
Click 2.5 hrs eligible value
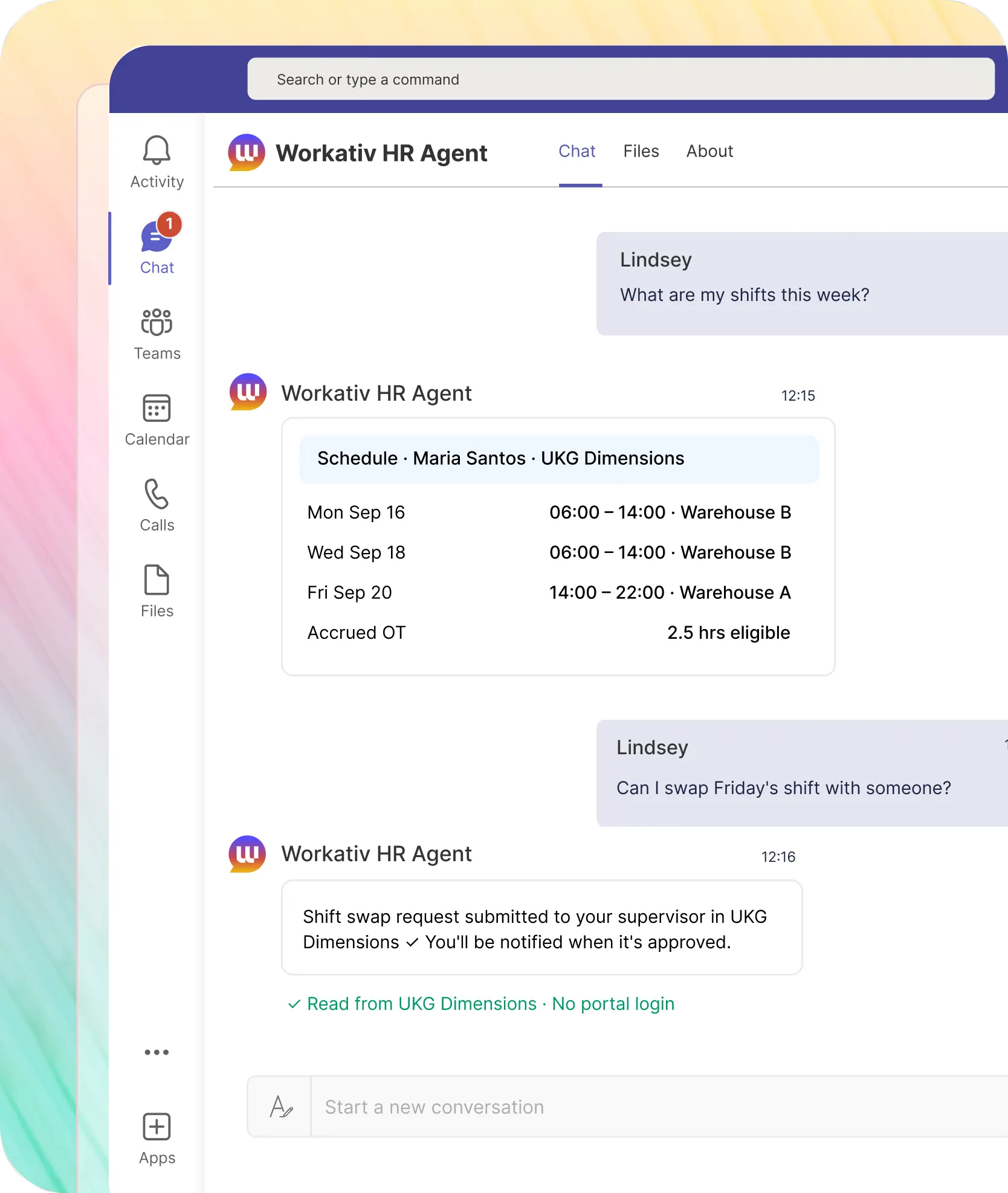729,633
